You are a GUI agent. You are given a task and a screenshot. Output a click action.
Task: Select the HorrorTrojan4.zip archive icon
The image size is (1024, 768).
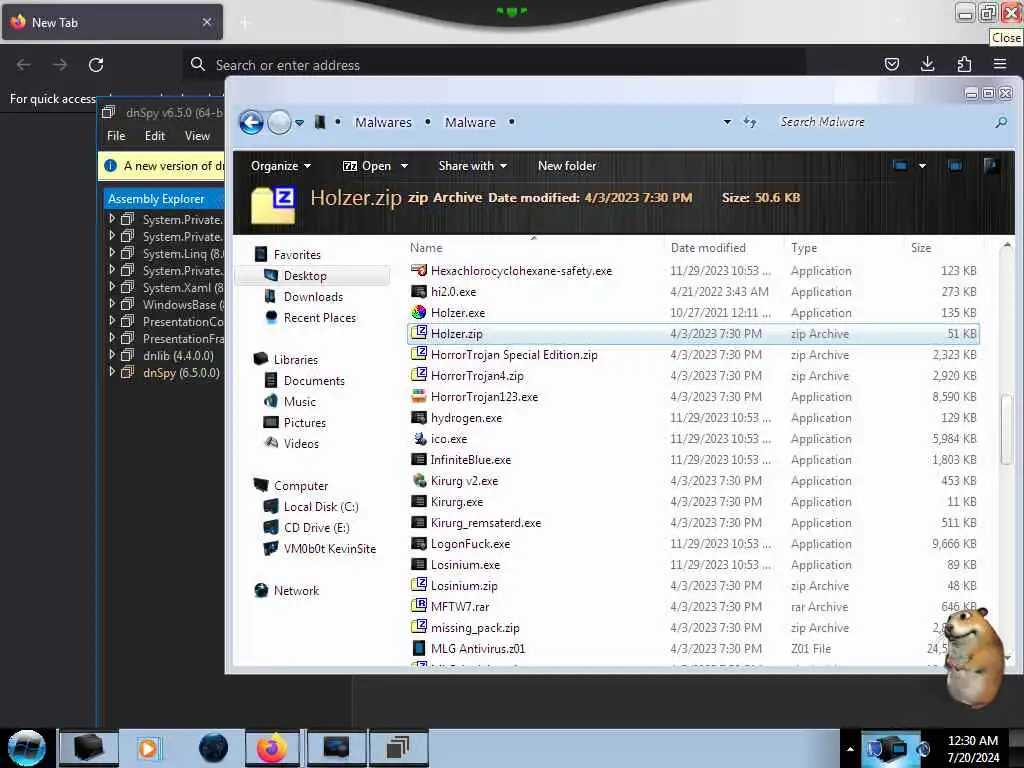click(419, 376)
